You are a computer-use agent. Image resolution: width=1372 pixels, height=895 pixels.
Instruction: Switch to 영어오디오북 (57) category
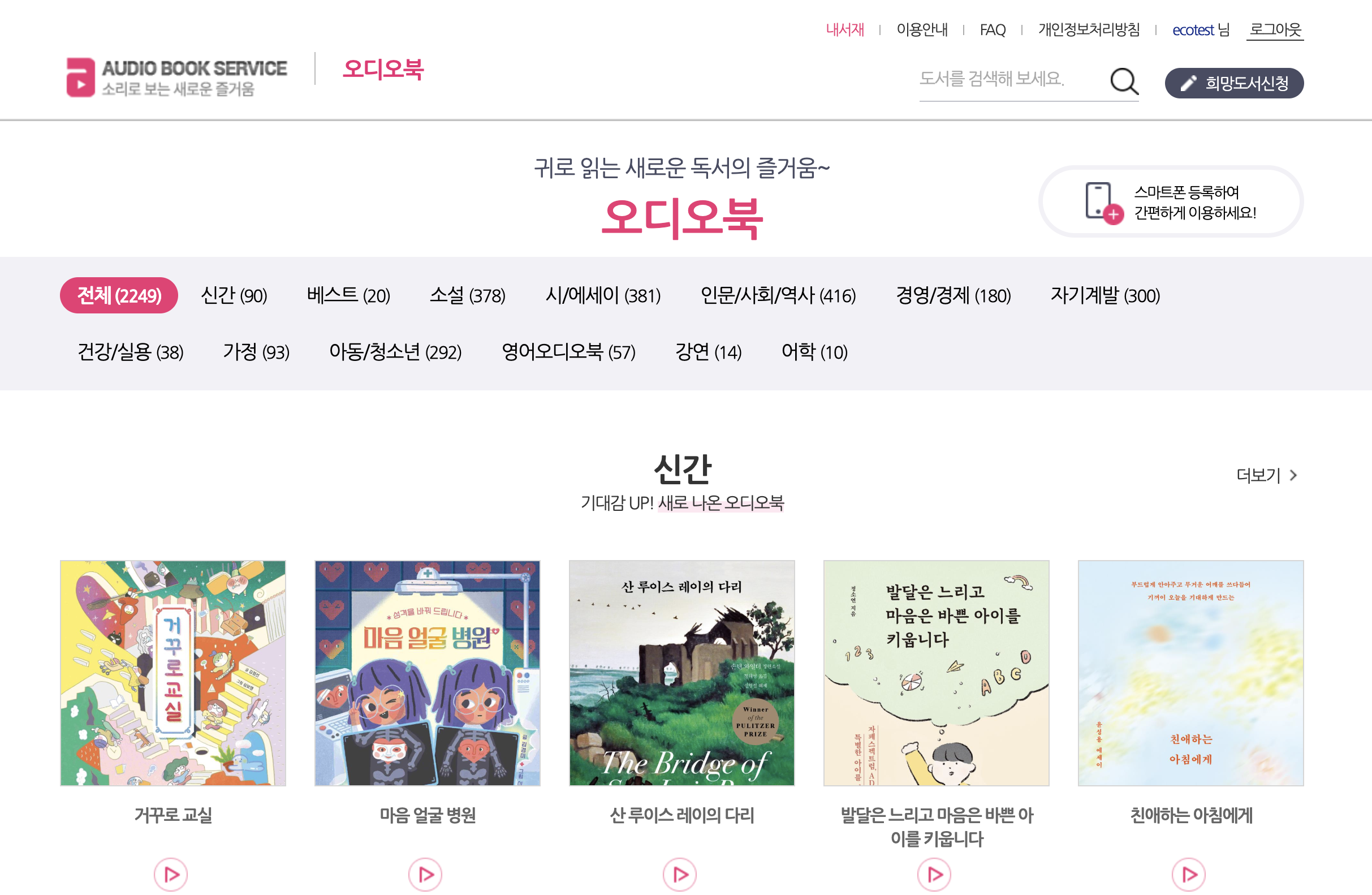pyautogui.click(x=568, y=352)
